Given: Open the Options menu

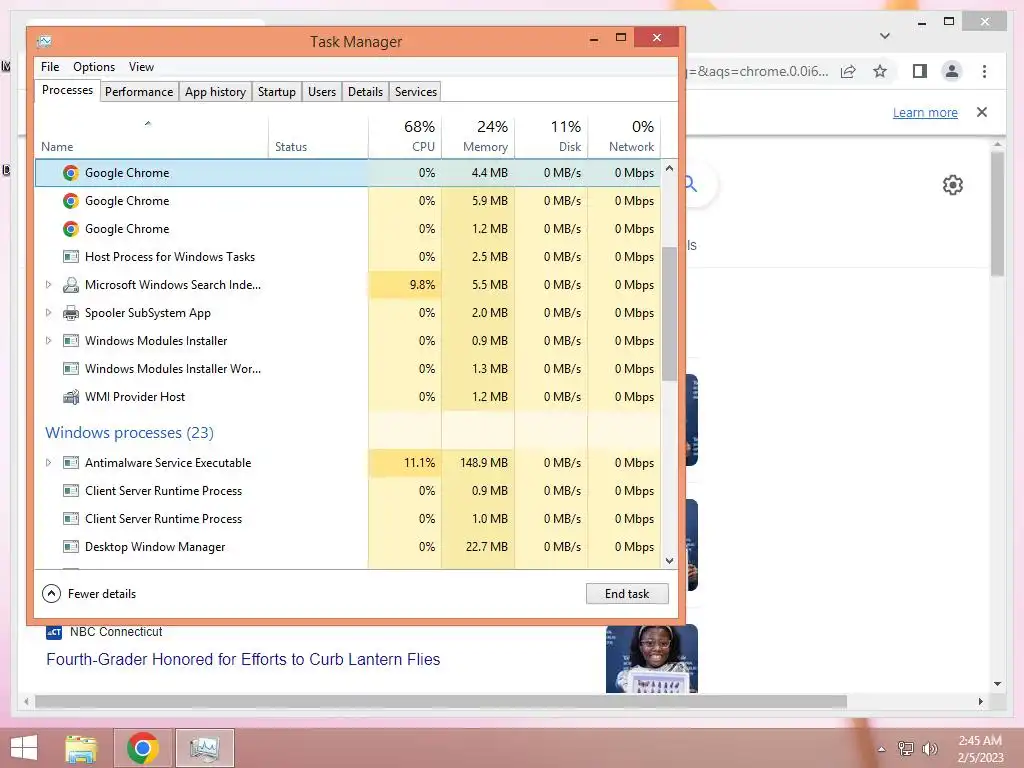Looking at the screenshot, I should click(94, 67).
